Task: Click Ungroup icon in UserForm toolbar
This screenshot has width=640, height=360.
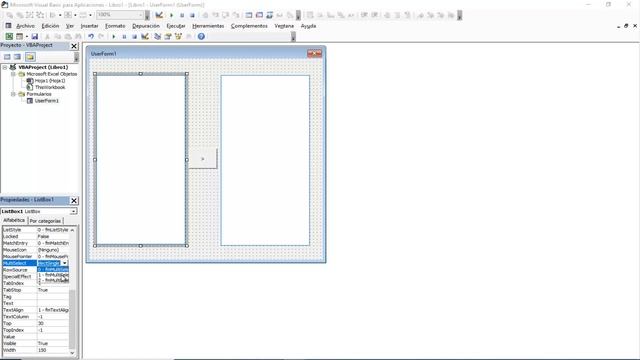Action: (40, 15)
